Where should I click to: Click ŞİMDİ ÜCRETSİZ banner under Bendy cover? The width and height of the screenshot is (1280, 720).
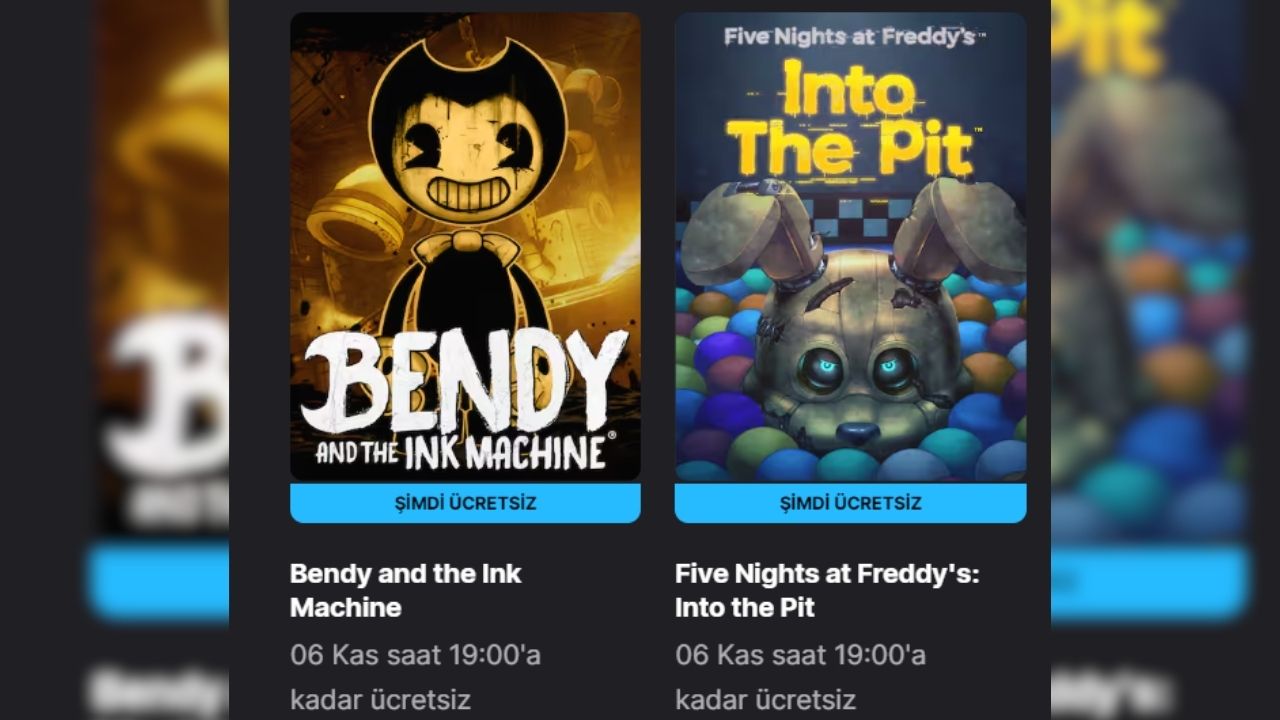(465, 503)
